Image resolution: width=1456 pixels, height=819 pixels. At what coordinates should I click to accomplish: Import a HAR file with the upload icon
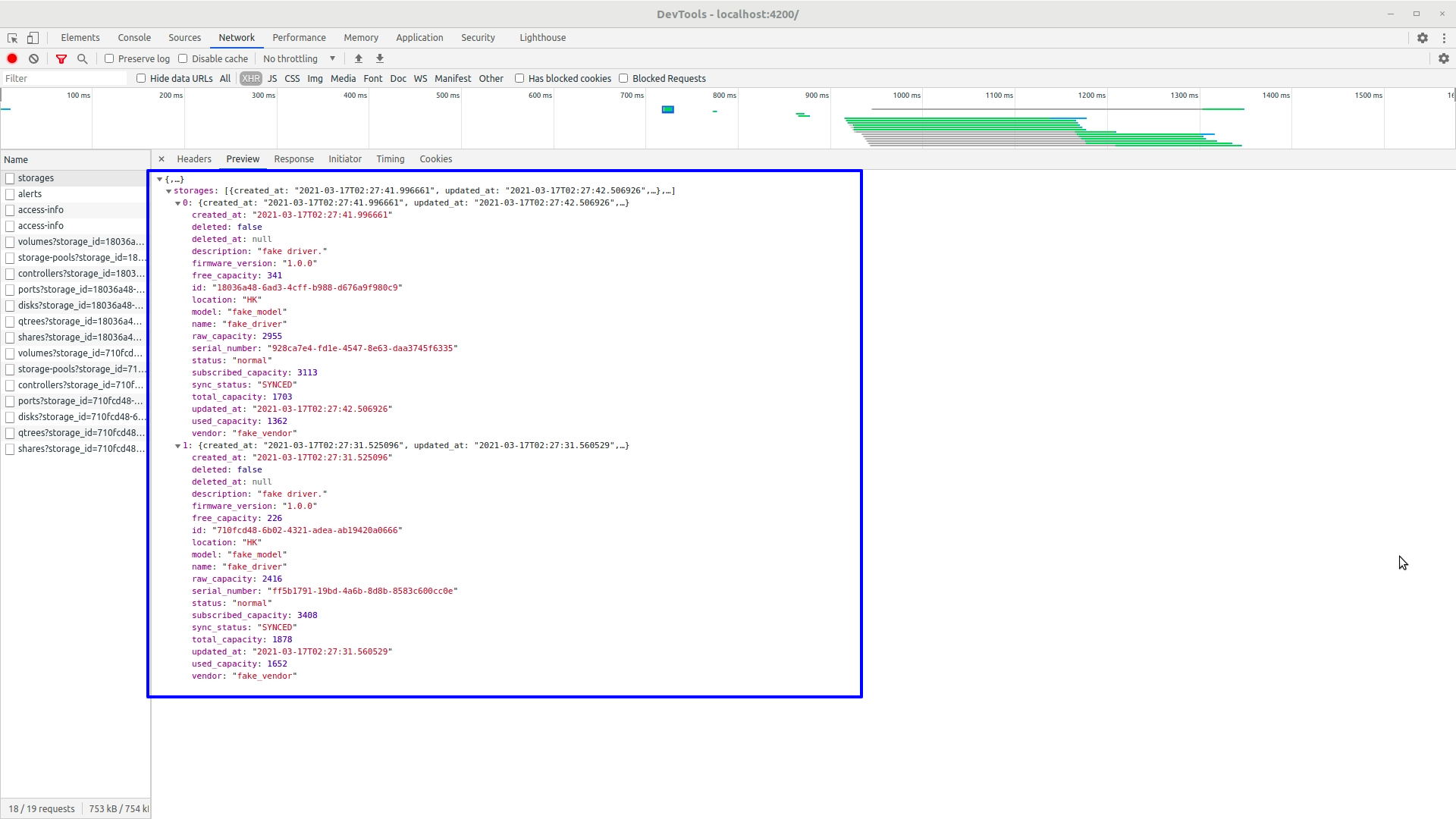coord(357,58)
